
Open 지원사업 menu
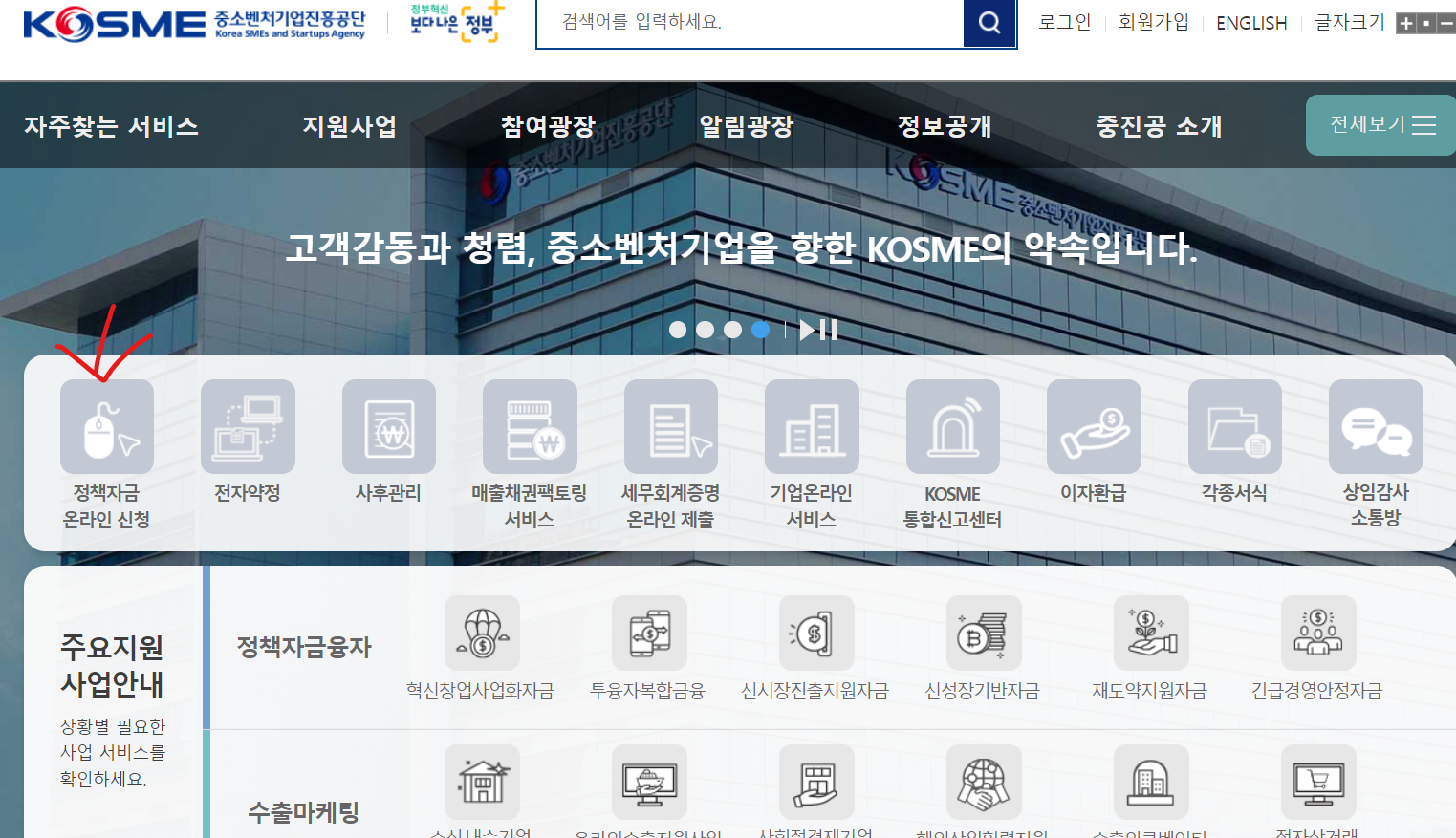click(350, 126)
